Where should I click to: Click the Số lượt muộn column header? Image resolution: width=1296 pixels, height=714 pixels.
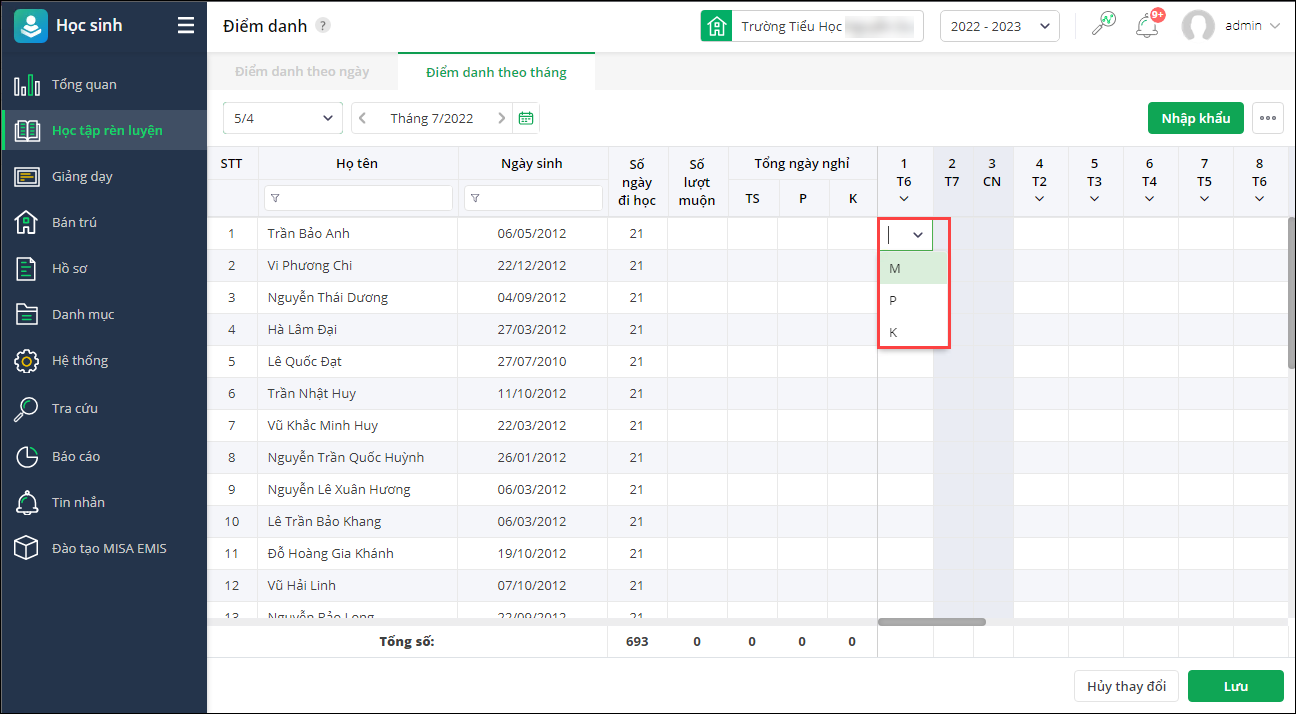697,182
